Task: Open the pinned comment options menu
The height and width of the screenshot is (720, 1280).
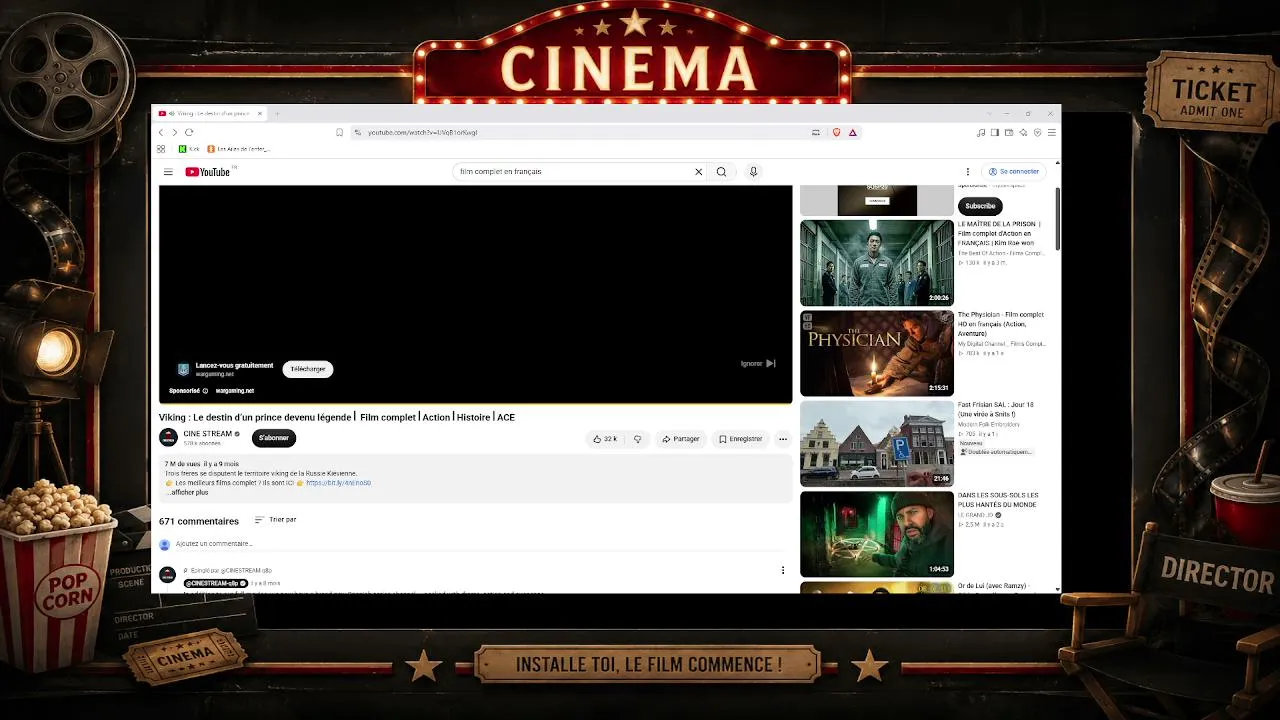Action: (783, 571)
